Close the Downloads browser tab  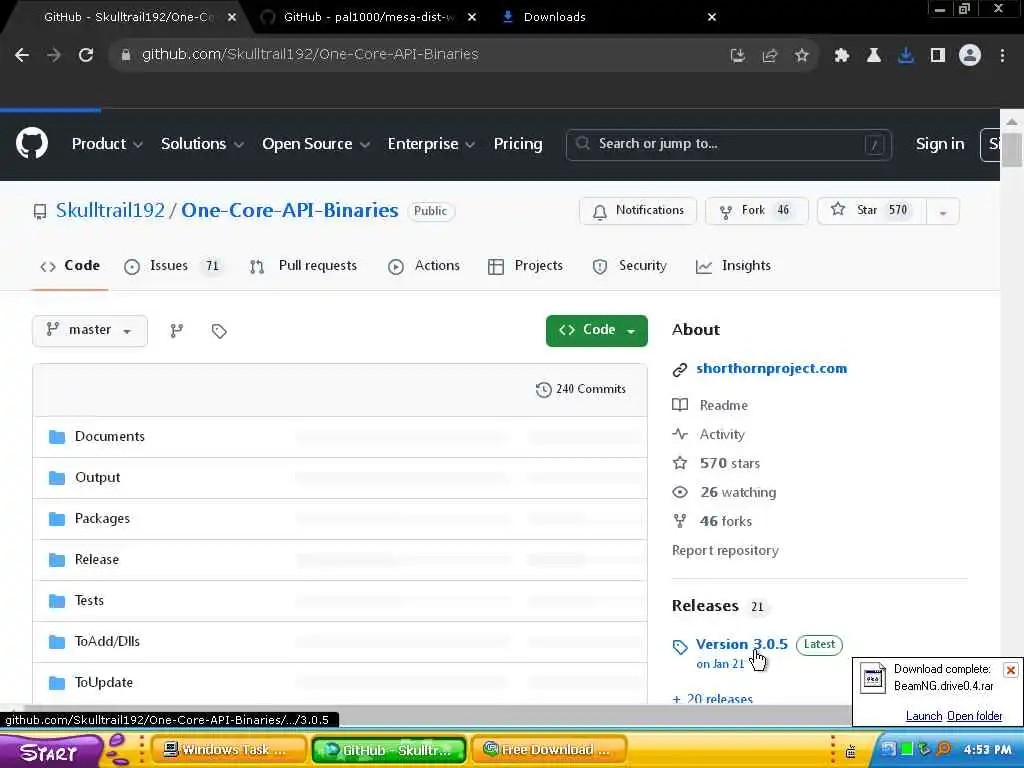coord(712,17)
